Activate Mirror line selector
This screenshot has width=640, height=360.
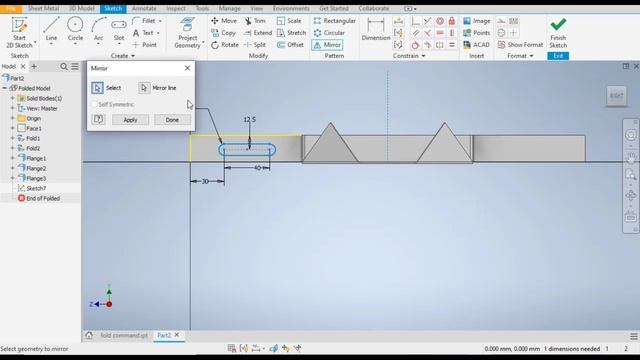coord(144,88)
